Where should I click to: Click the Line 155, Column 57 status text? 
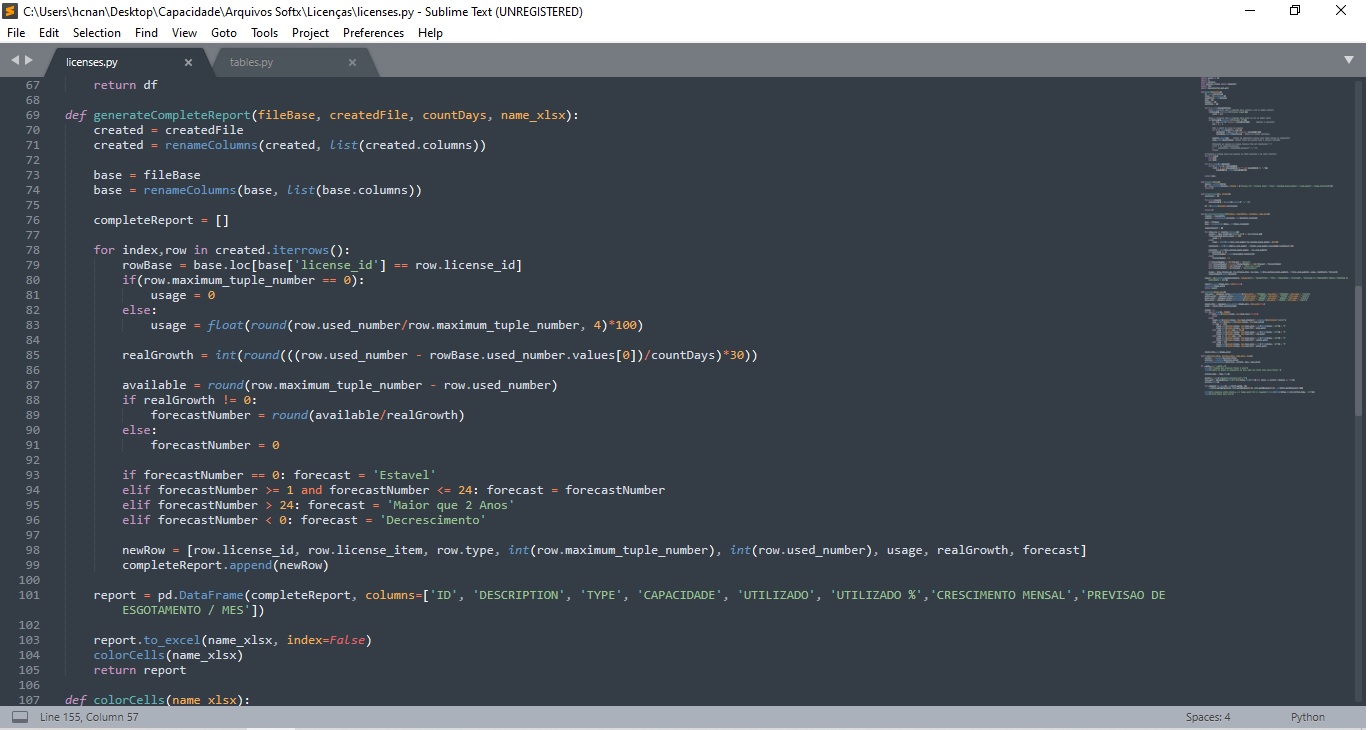(89, 717)
